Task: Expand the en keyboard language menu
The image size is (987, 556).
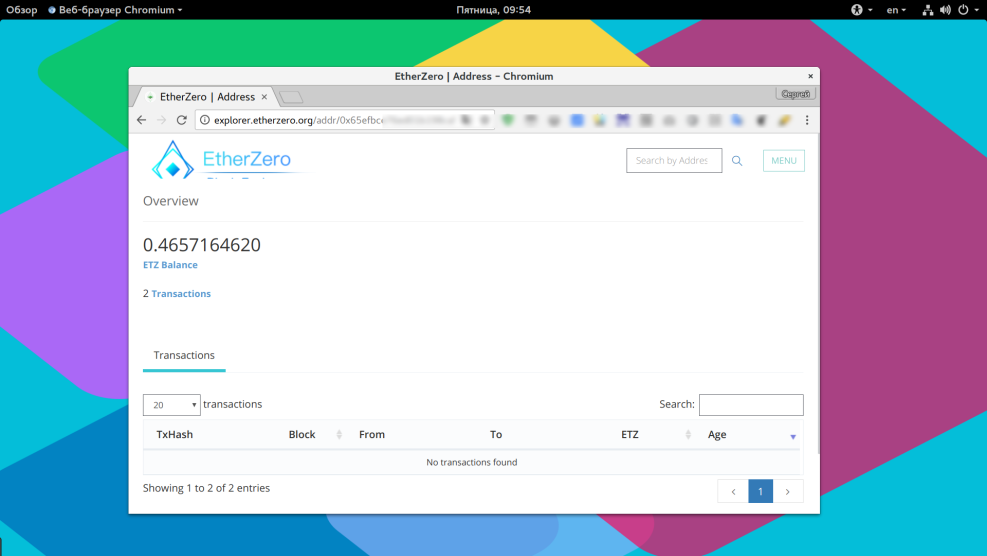Action: 896,10
